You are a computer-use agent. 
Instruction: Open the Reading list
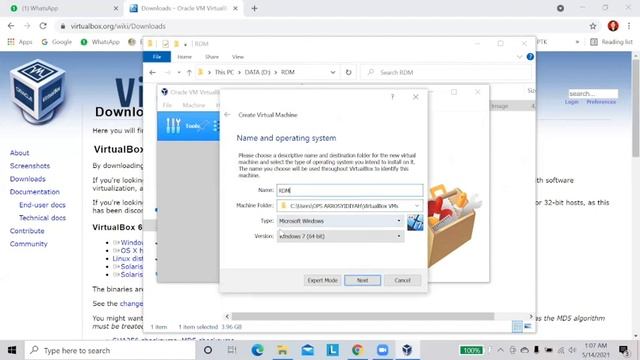tap(611, 42)
